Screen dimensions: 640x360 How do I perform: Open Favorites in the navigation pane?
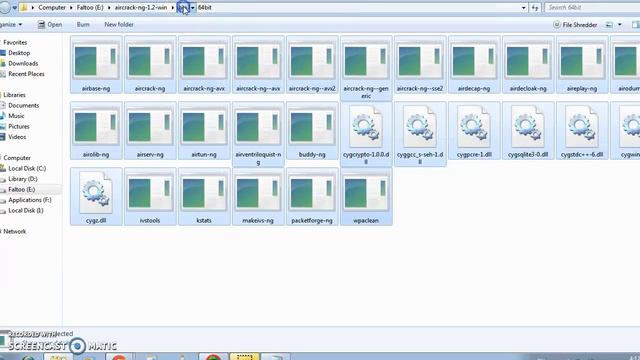[x=15, y=42]
